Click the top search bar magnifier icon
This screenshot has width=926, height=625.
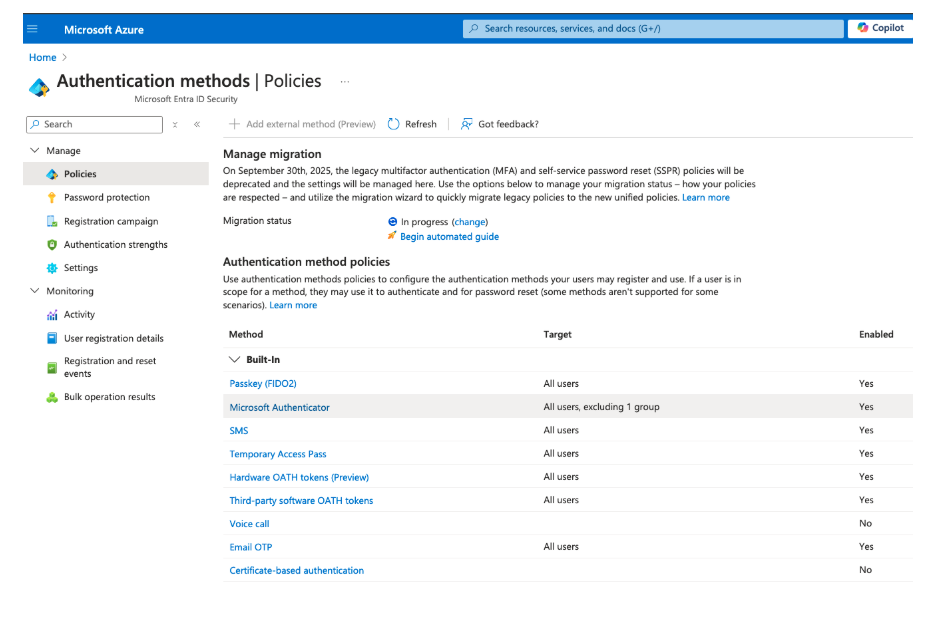click(474, 28)
